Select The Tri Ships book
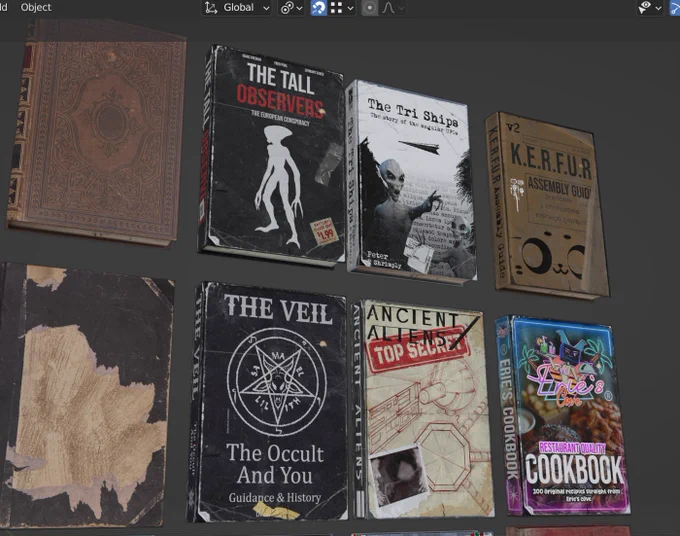Viewport: 680px width, 536px height. (411, 181)
